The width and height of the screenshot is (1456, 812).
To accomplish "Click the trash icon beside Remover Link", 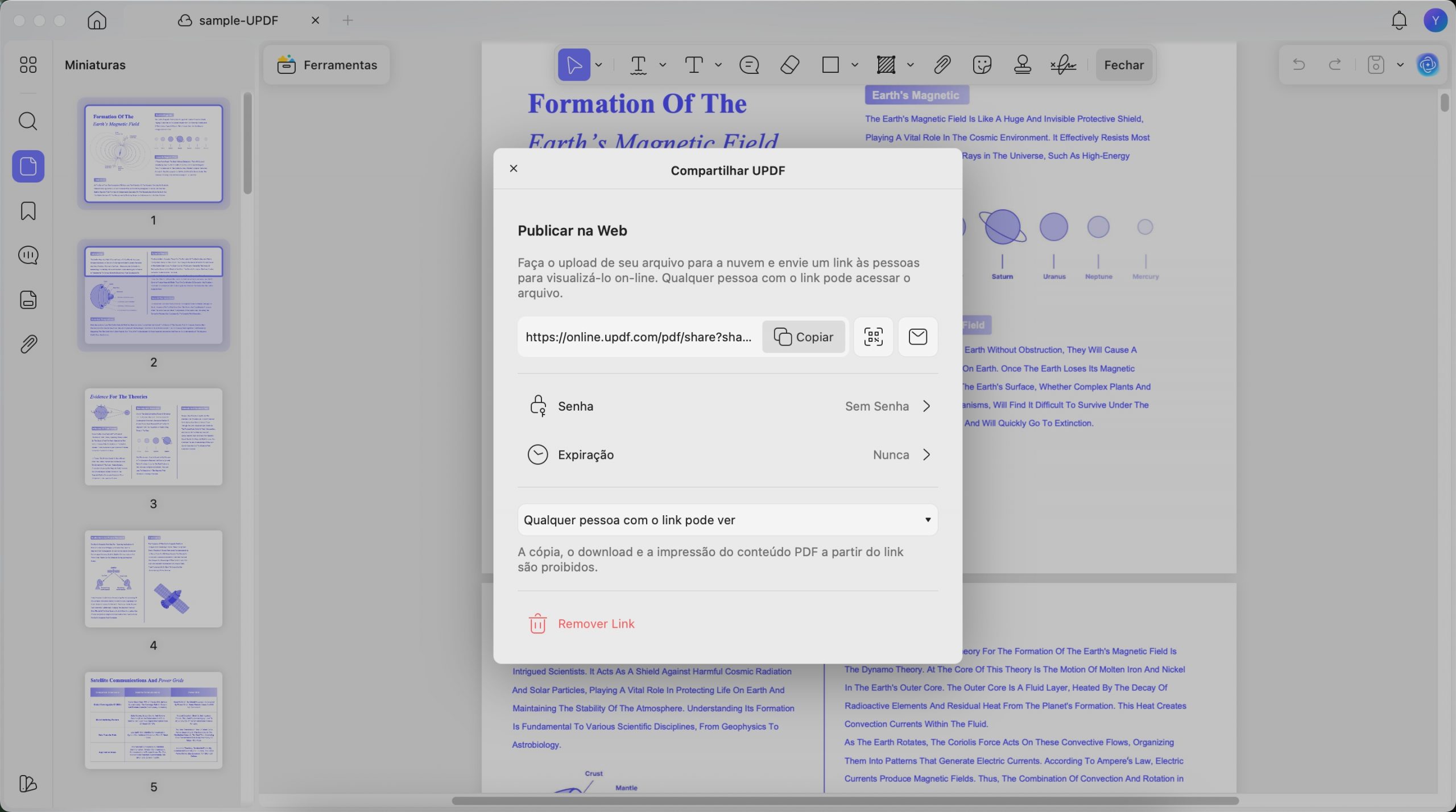I will click(537, 624).
